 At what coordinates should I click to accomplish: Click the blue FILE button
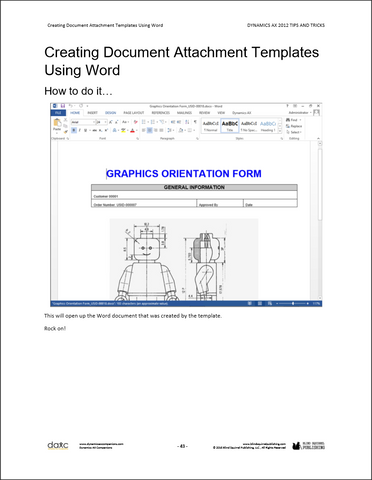click(58, 113)
